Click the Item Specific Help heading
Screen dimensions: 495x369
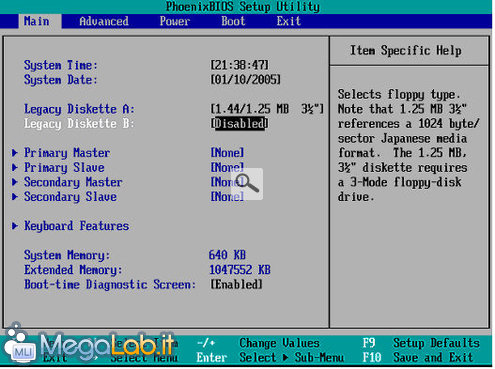point(406,51)
